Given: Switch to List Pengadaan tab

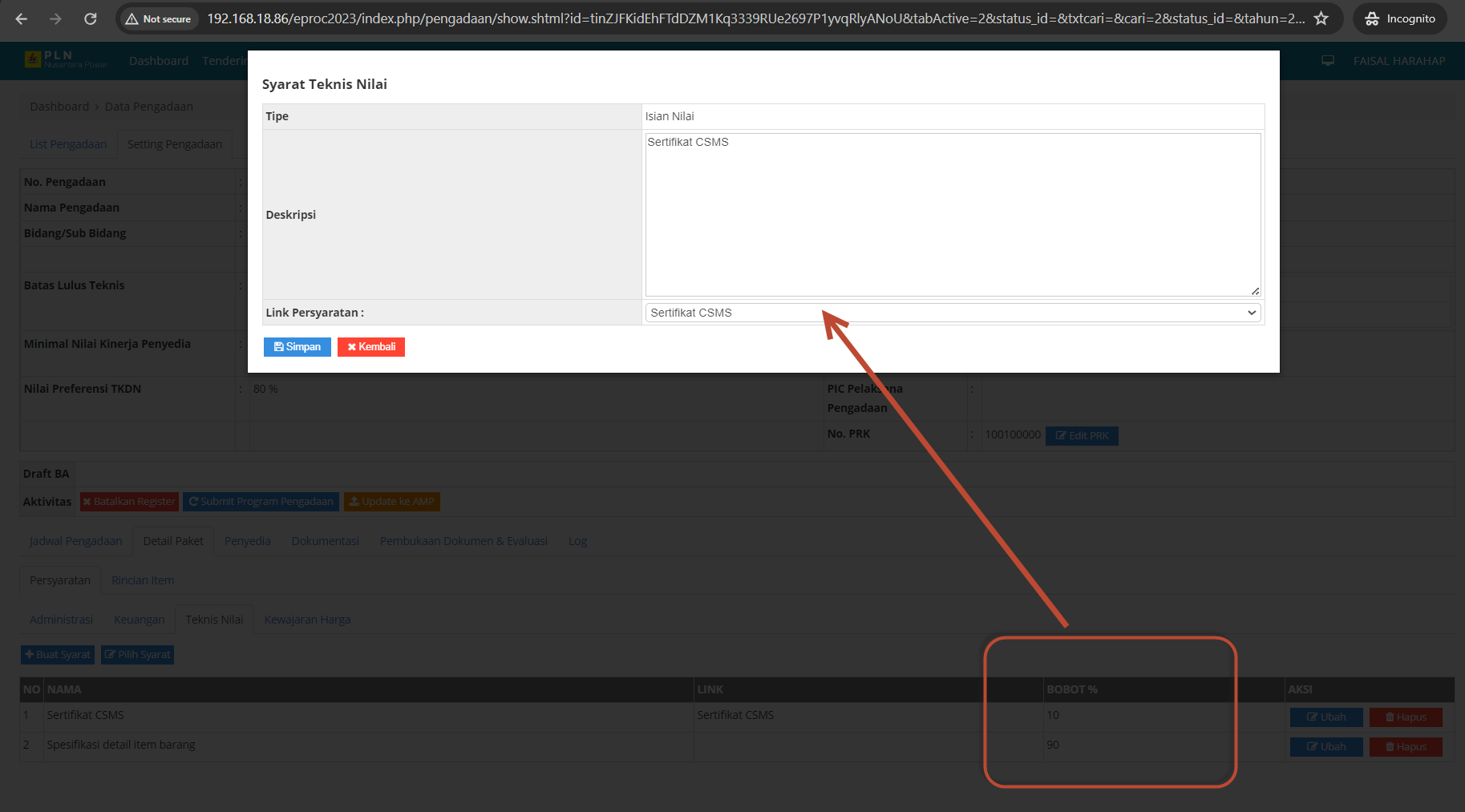Looking at the screenshot, I should [68, 144].
